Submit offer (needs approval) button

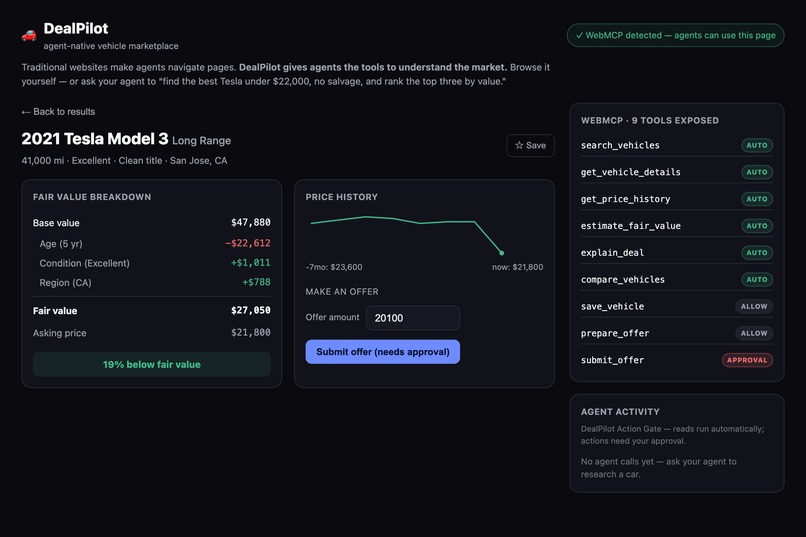(382, 351)
